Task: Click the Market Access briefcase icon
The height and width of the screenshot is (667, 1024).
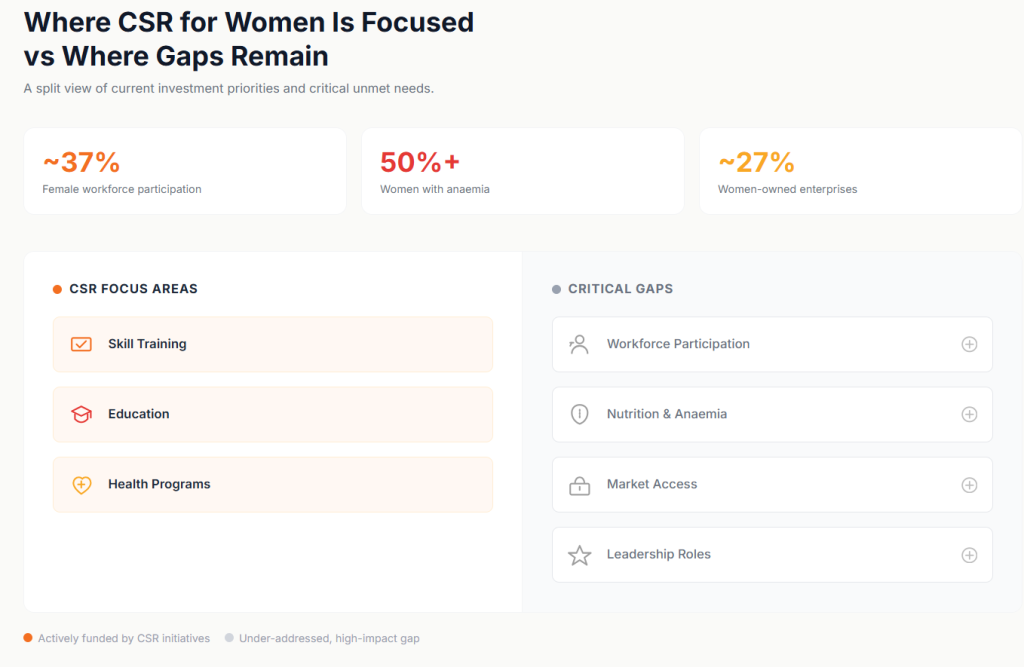Action: coord(579,485)
